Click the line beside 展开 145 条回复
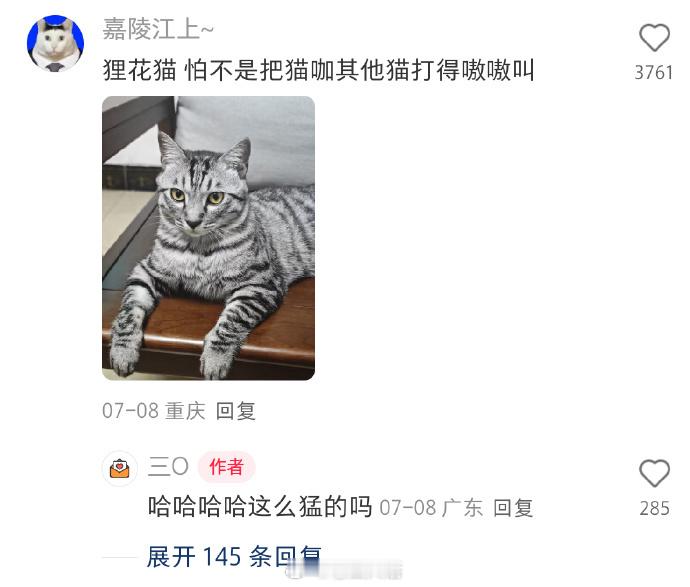 pyautogui.click(x=119, y=557)
